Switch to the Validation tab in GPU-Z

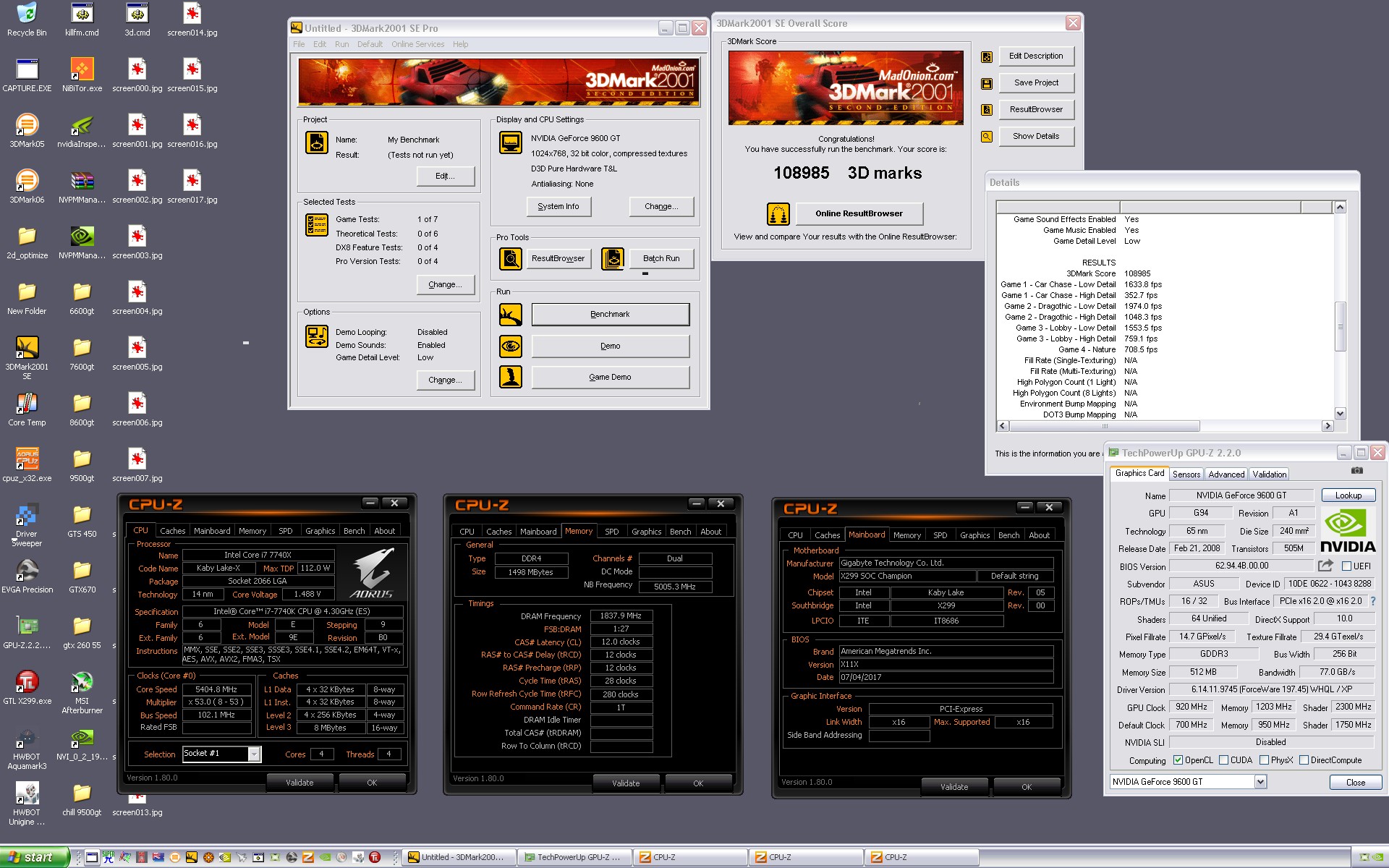pos(1270,475)
